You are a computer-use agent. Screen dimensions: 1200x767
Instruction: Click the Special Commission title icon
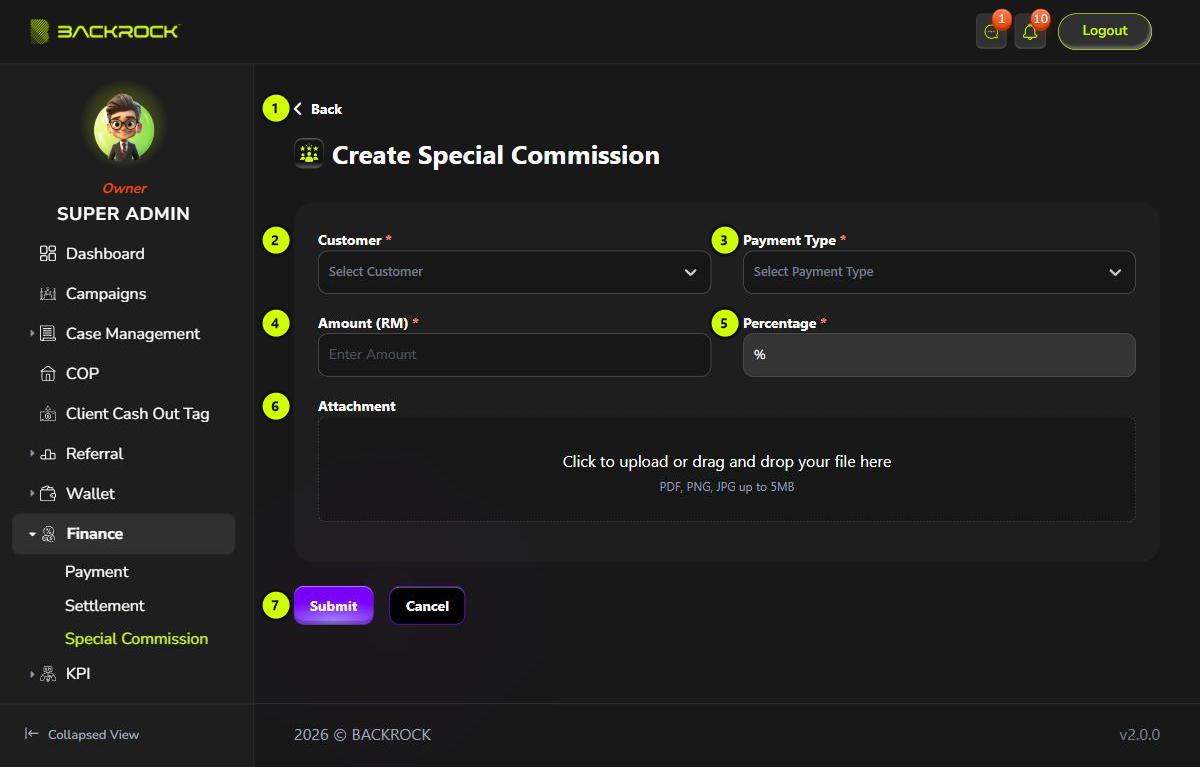pyautogui.click(x=309, y=154)
